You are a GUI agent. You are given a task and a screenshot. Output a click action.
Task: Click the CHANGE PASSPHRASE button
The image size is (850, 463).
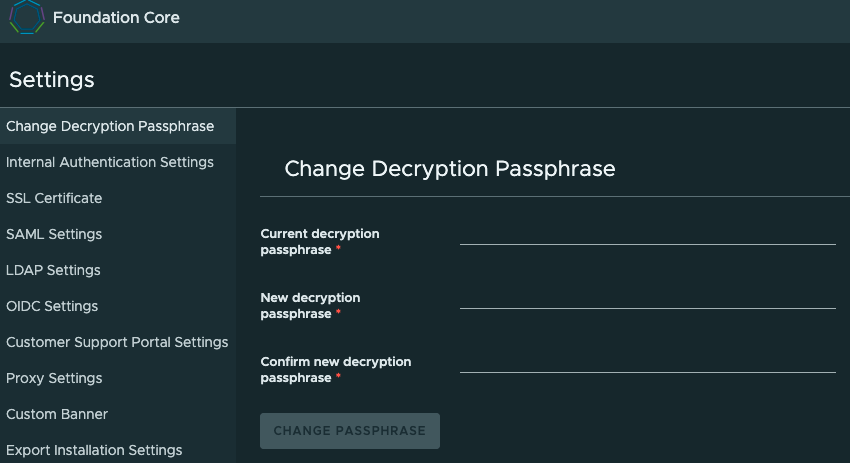(350, 431)
